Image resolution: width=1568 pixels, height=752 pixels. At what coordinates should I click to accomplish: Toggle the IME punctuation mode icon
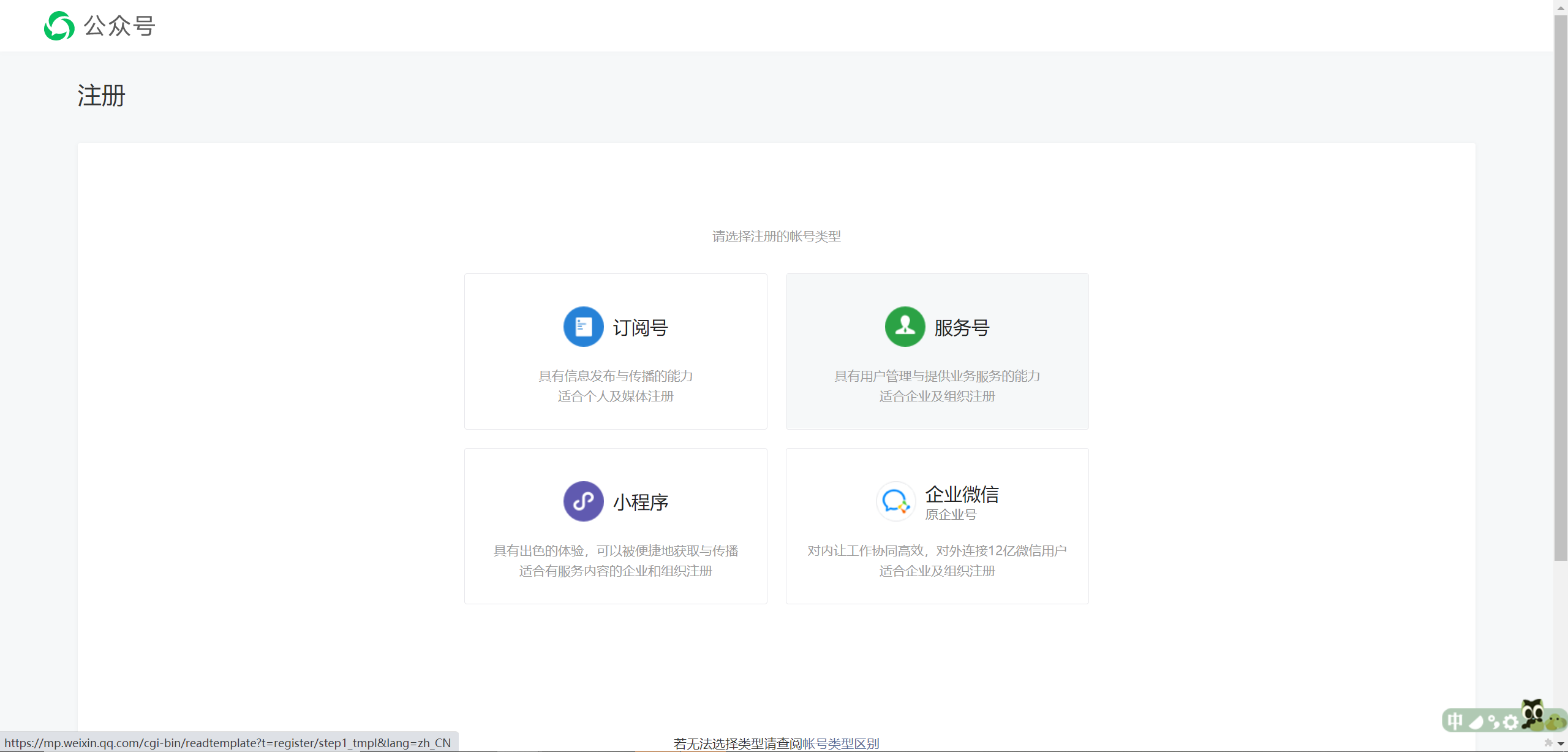(x=1493, y=723)
